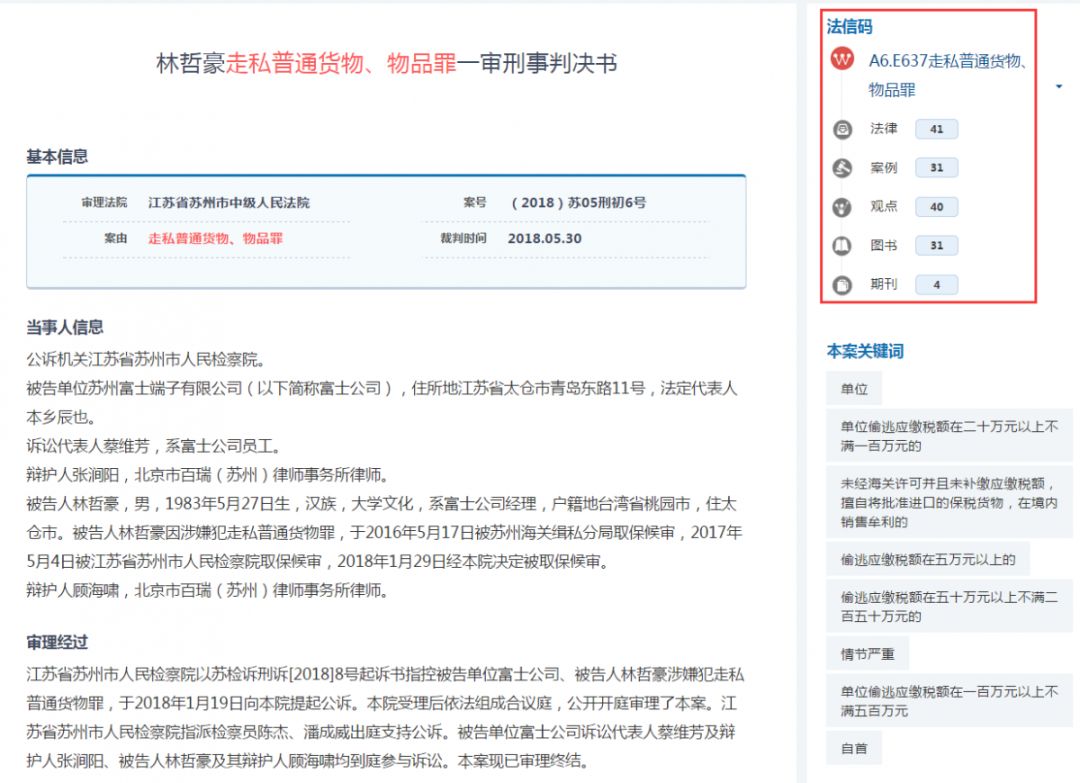Open the A6.E637走私普通货物、物品罪 link
The height and width of the screenshot is (783, 1080).
[x=948, y=75]
